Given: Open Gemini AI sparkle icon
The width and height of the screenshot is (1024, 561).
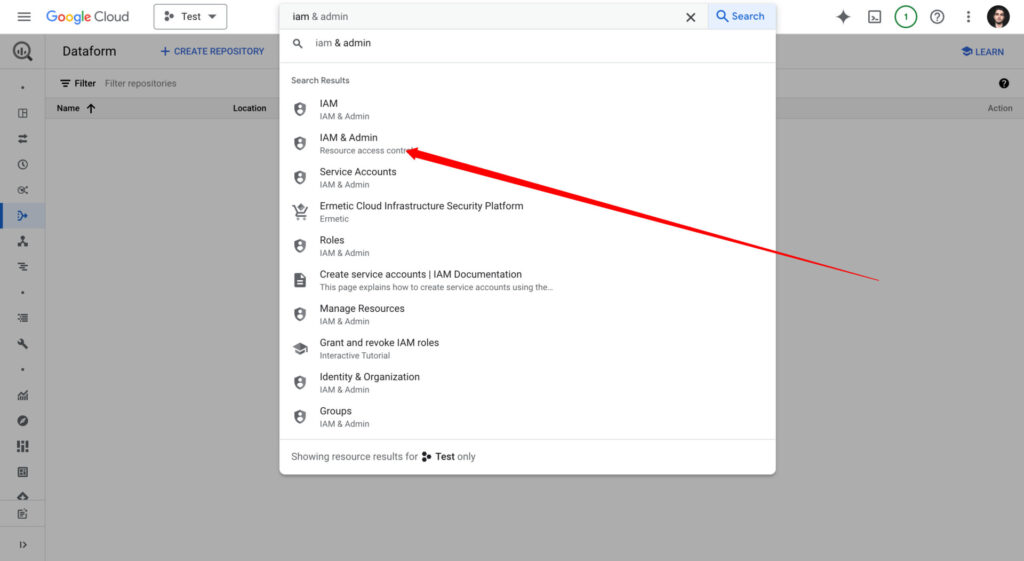Looking at the screenshot, I should click(843, 17).
